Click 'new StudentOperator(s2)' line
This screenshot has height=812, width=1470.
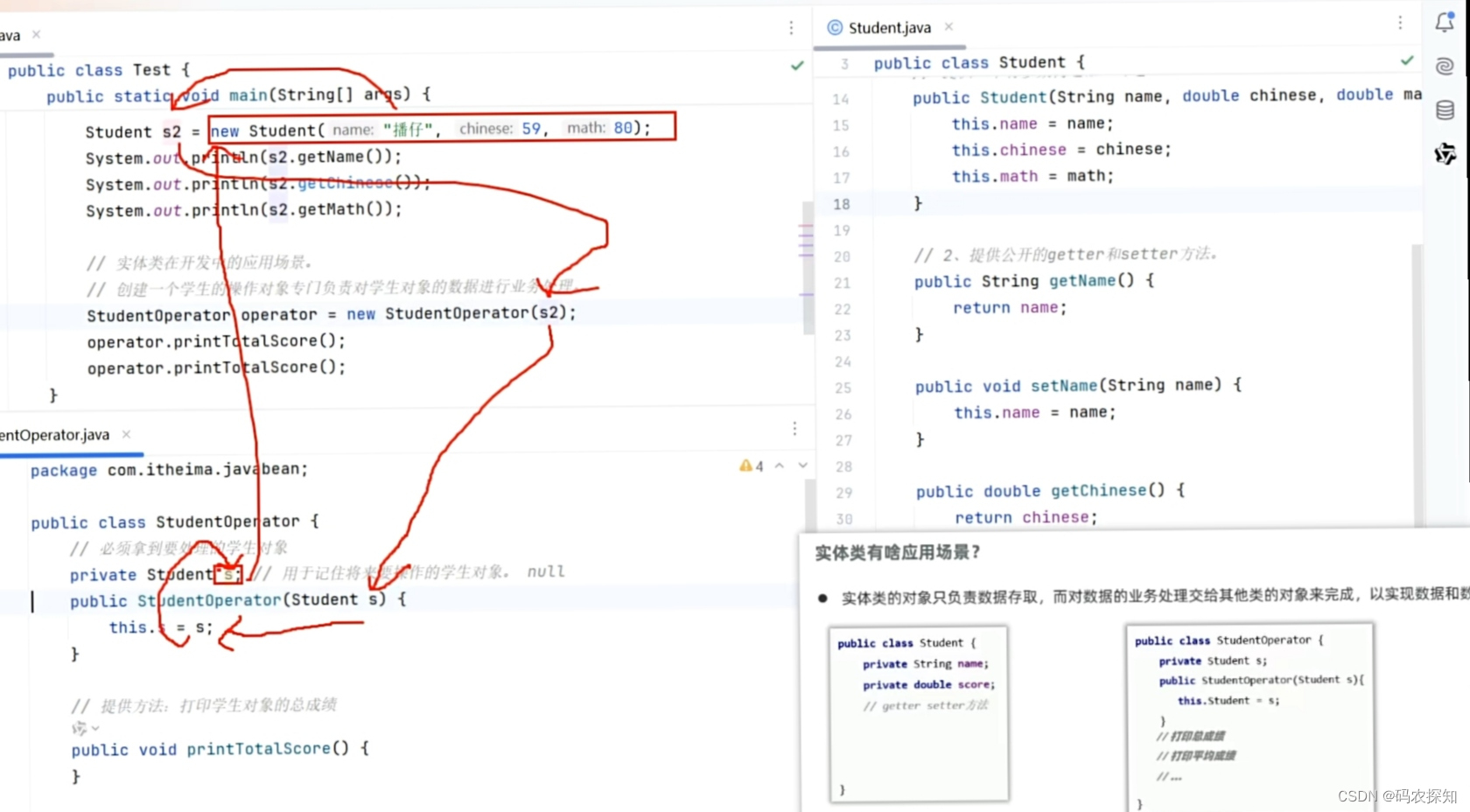click(x=332, y=314)
